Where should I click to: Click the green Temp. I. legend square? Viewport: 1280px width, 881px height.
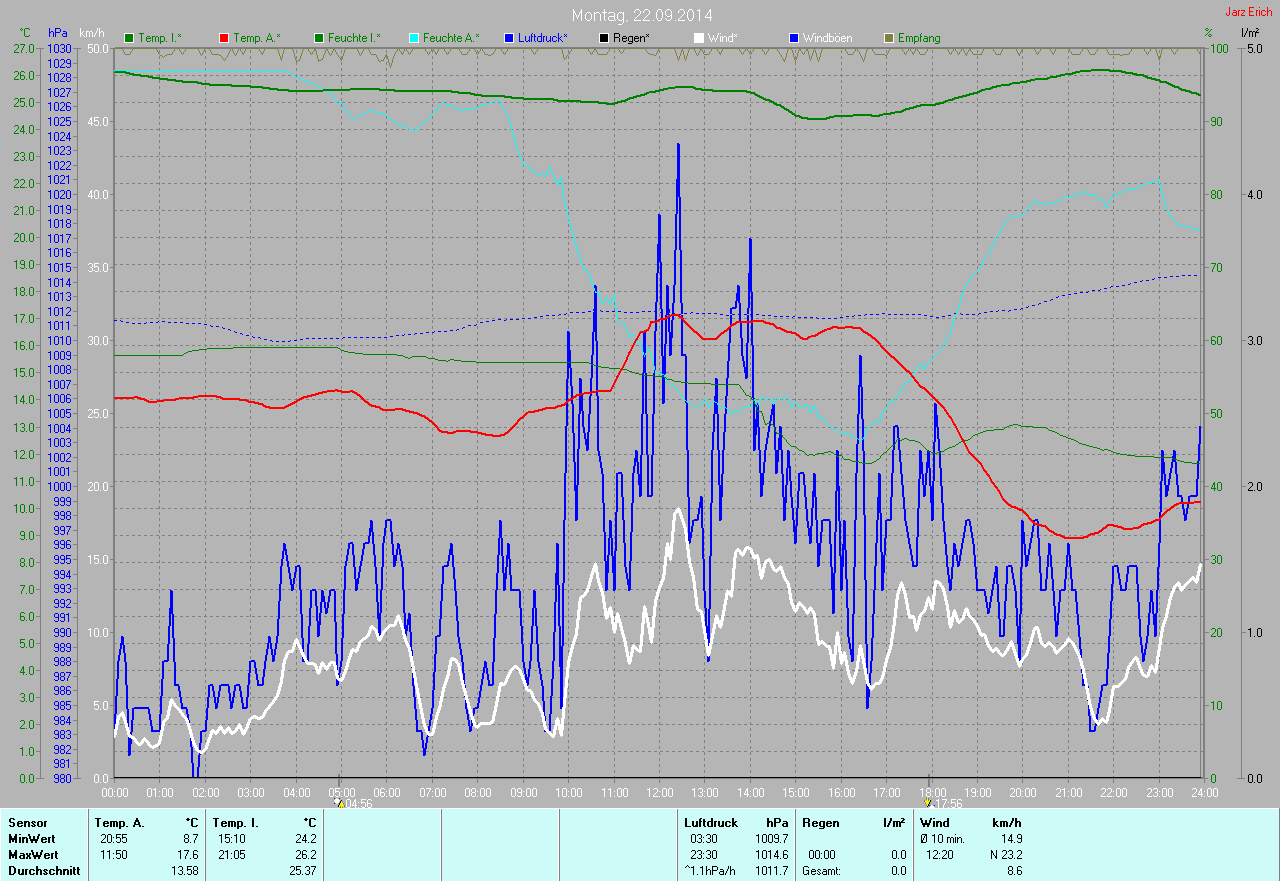pyautogui.click(x=129, y=38)
